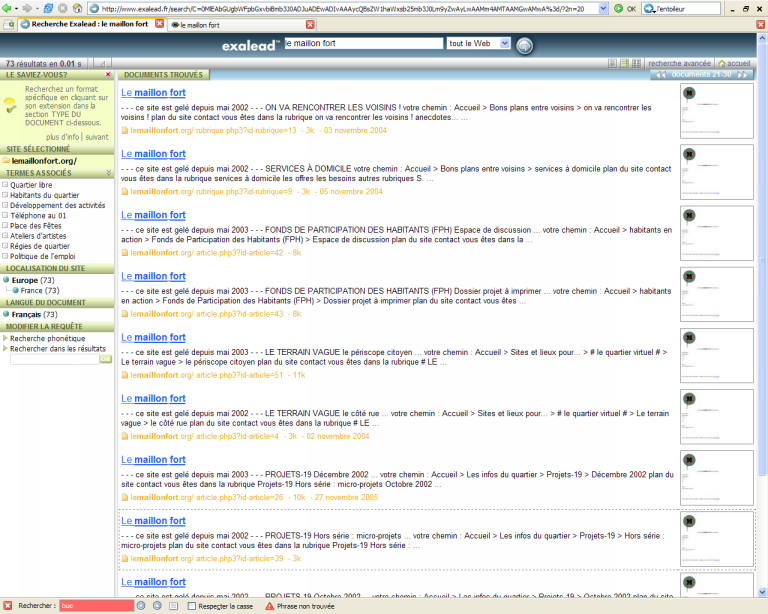Viewport: 768px width, 614px height.
Task: Switch to the 'Recherche Exalead : le maillon fort' tab
Action: [x=88, y=24]
